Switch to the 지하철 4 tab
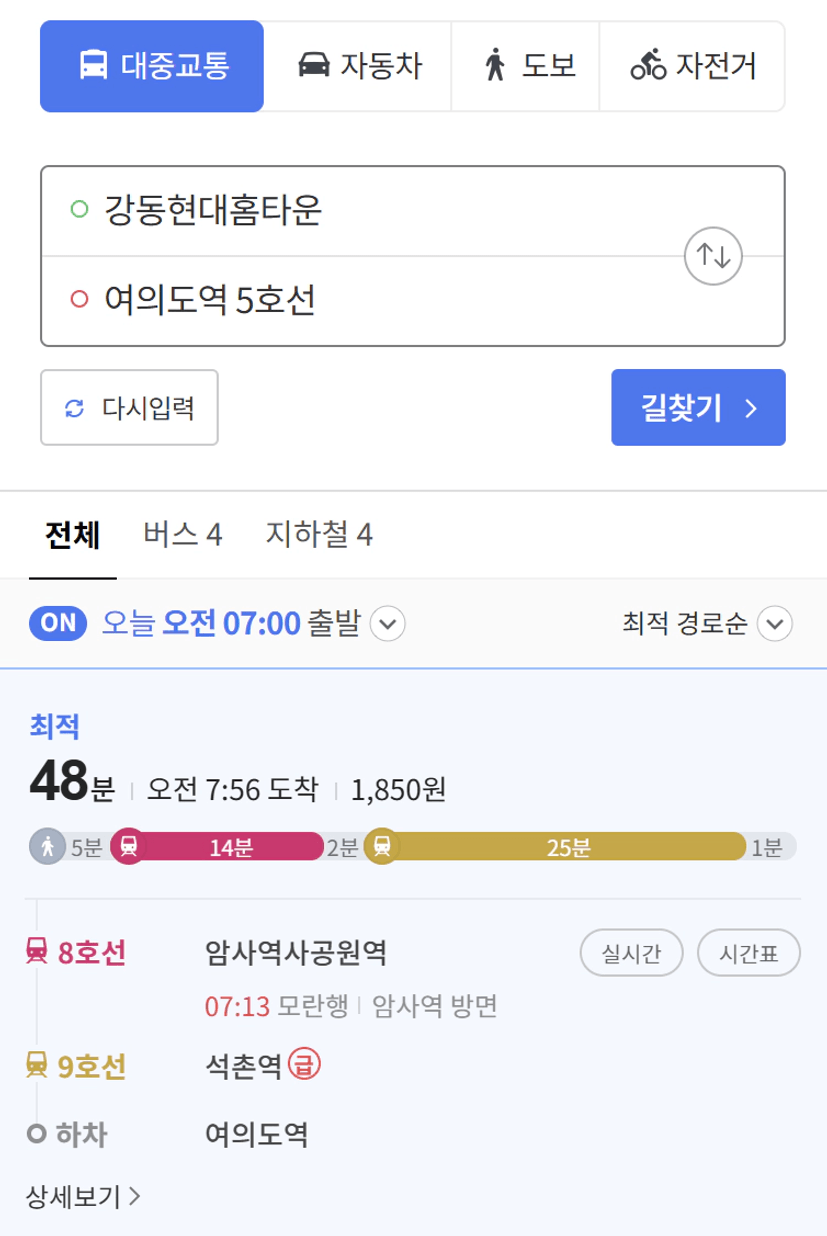This screenshot has height=1236, width=827. [319, 534]
